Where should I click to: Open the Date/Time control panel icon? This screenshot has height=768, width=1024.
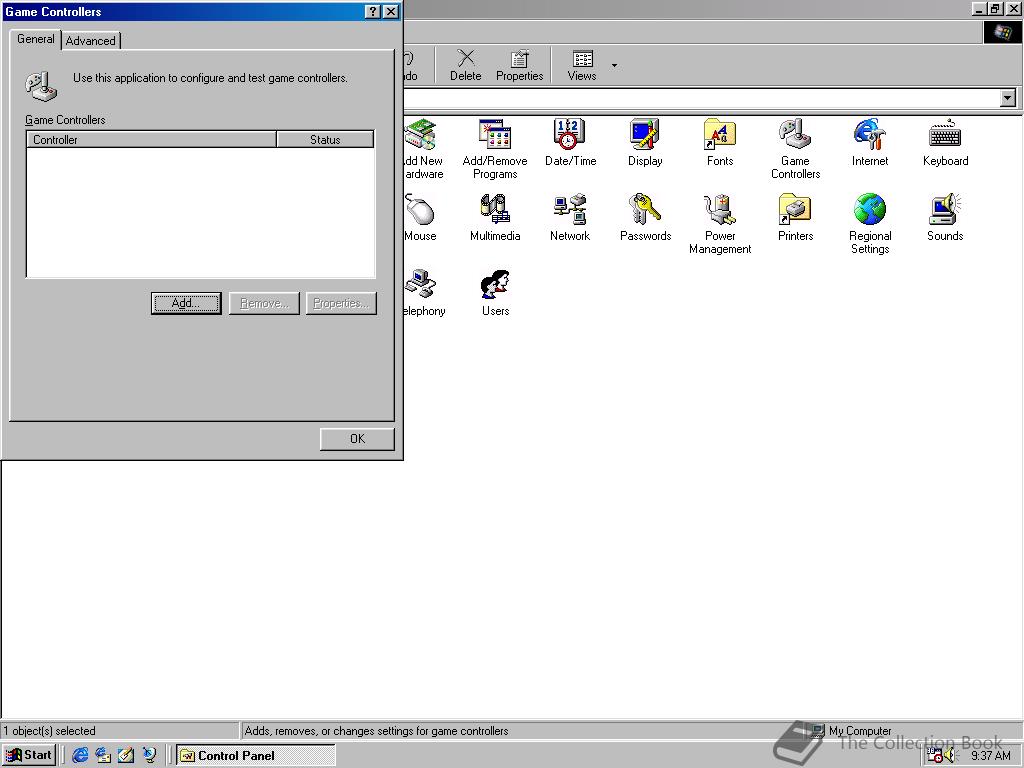click(x=570, y=142)
